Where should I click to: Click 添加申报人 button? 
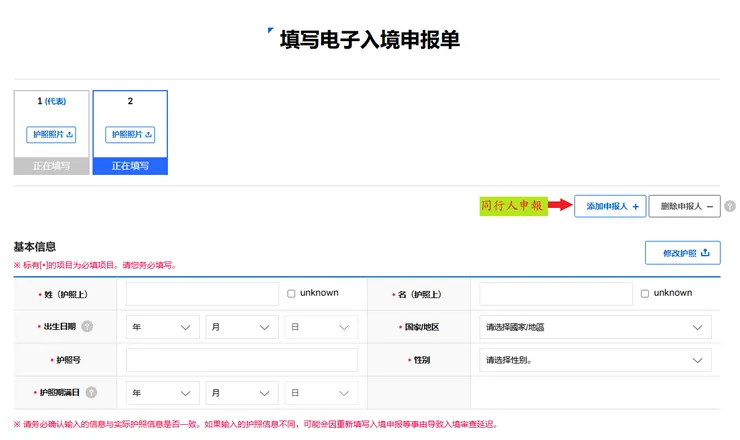click(610, 206)
